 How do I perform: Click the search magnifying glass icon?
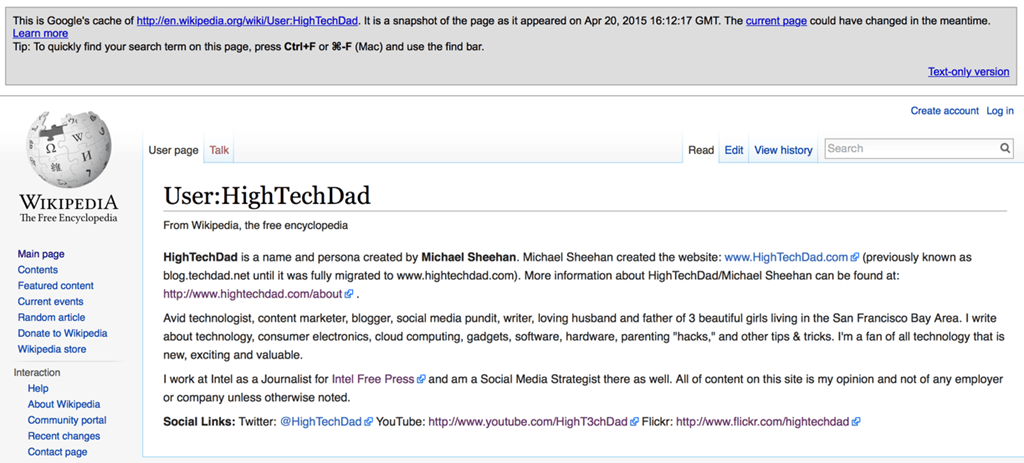[1004, 148]
